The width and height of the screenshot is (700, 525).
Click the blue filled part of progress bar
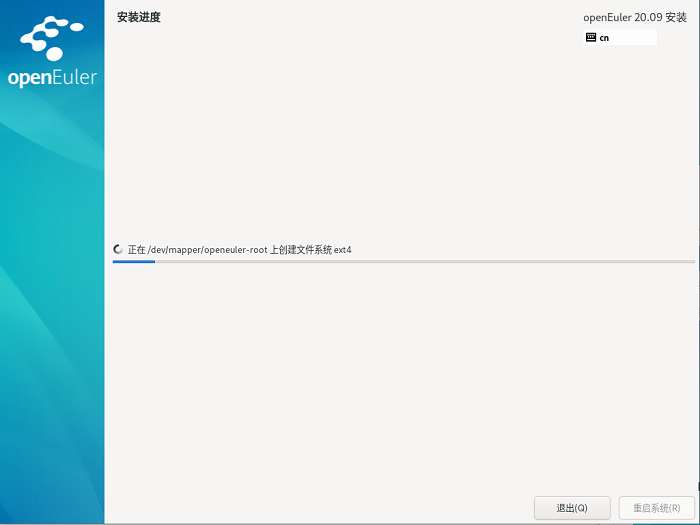pyautogui.click(x=133, y=261)
